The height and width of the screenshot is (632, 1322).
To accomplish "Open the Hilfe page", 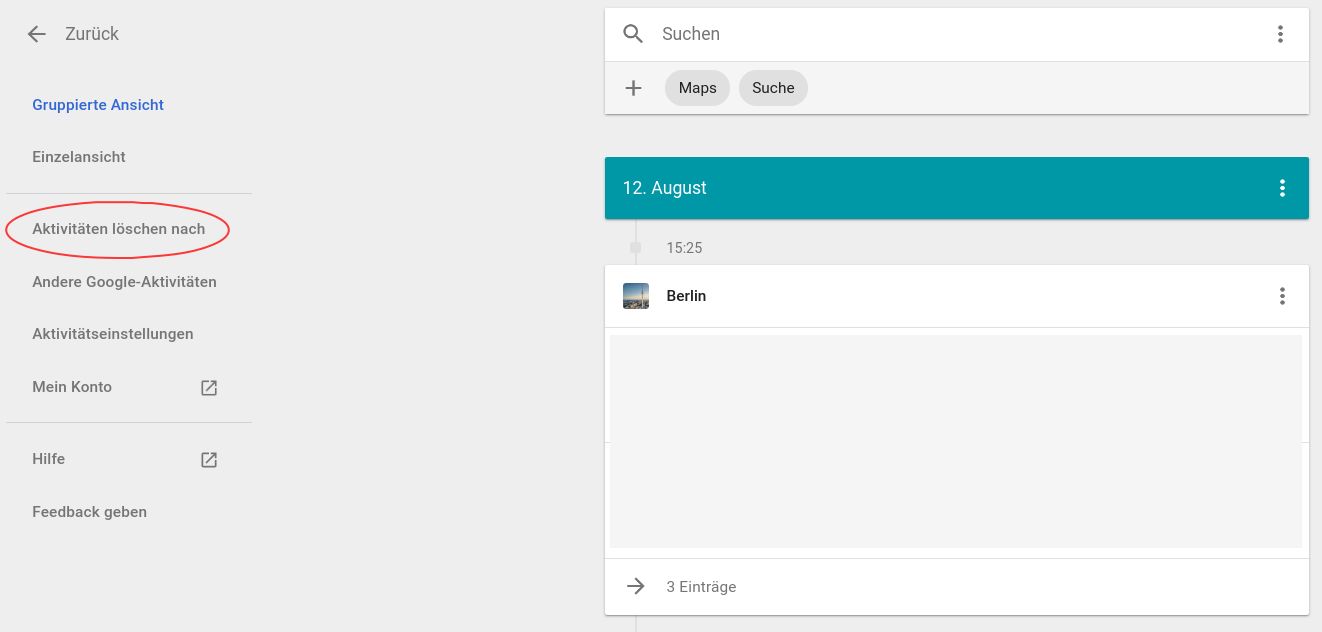I will tap(49, 459).
